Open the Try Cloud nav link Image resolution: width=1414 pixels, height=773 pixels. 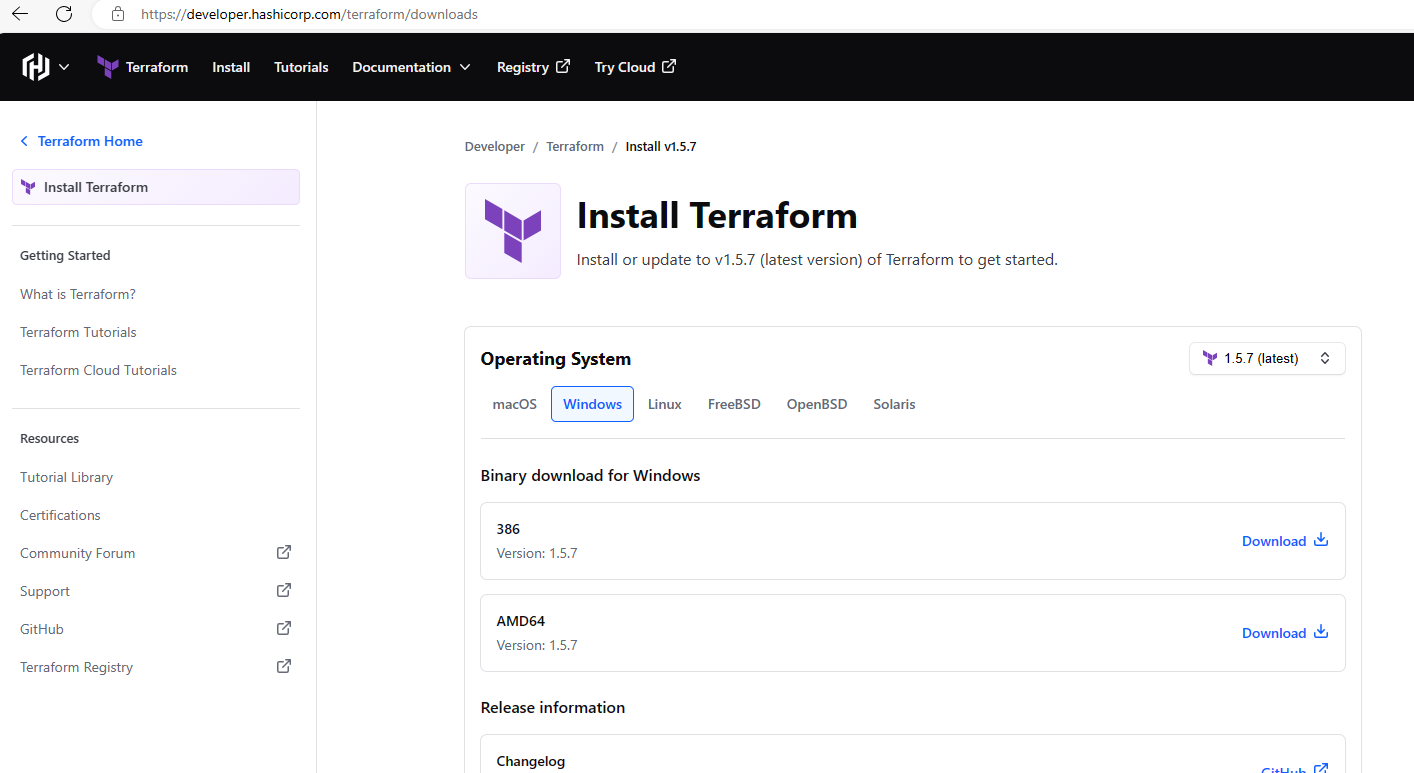(x=635, y=67)
